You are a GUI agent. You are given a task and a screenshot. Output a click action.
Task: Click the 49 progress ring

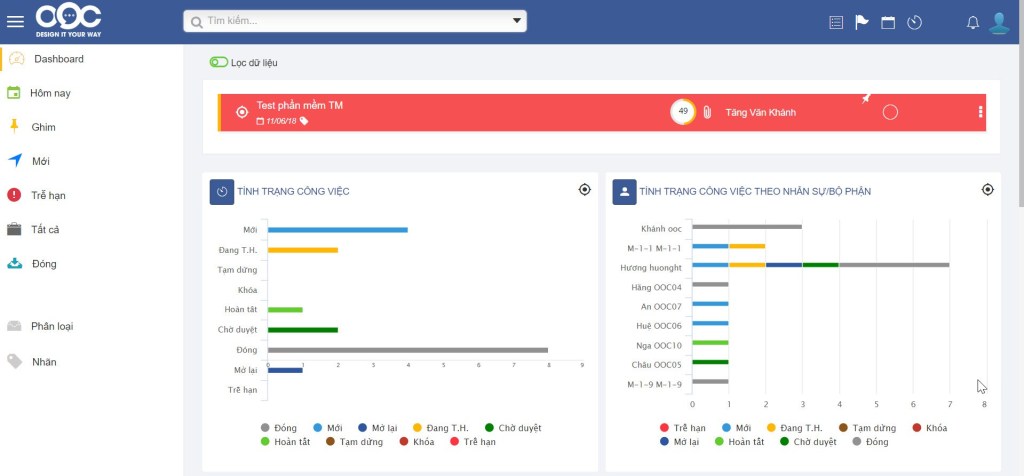click(683, 112)
